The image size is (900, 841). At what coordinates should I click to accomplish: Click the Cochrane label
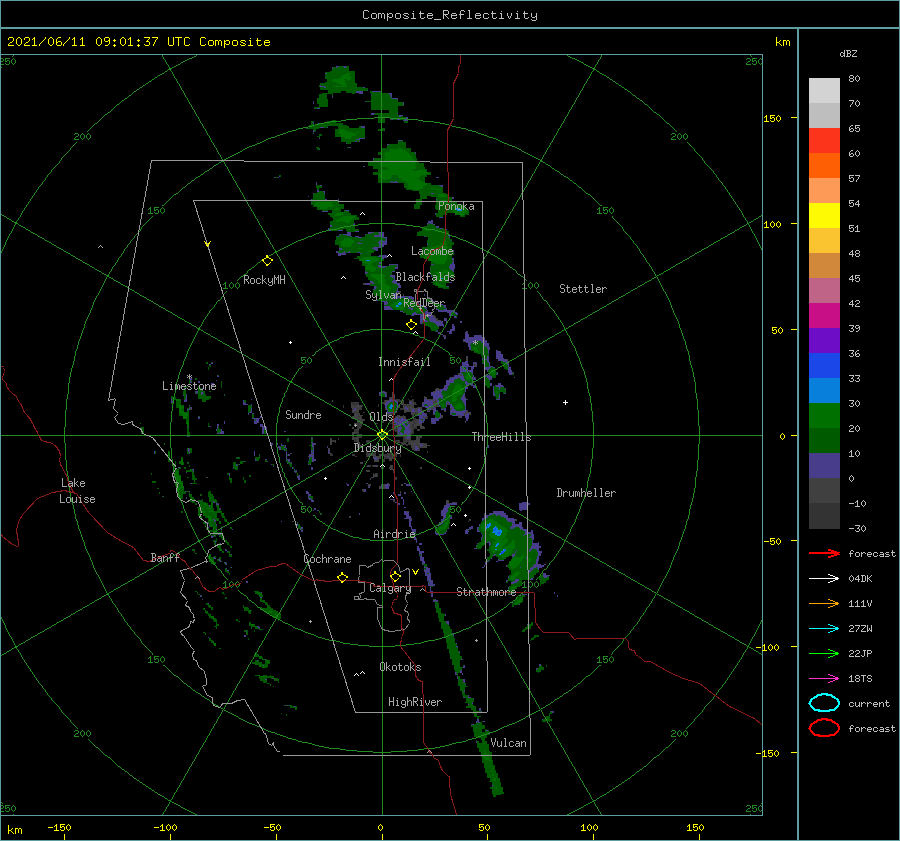327,559
